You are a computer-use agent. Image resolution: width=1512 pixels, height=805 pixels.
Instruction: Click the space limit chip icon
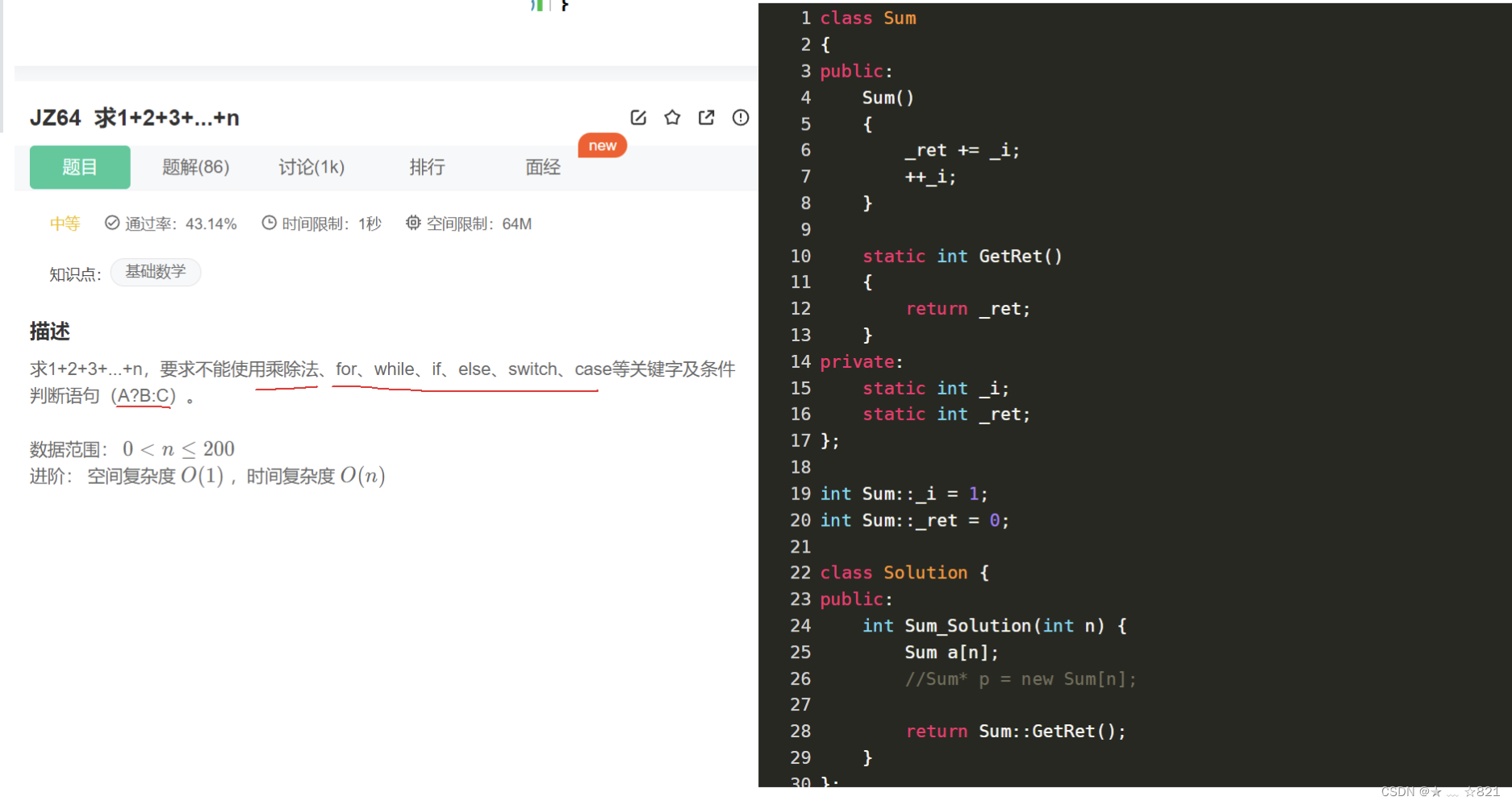pos(413,223)
